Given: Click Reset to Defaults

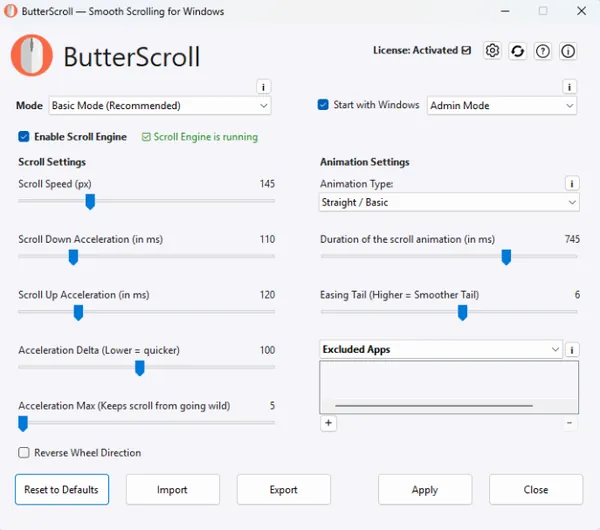Looking at the screenshot, I should pos(62,489).
